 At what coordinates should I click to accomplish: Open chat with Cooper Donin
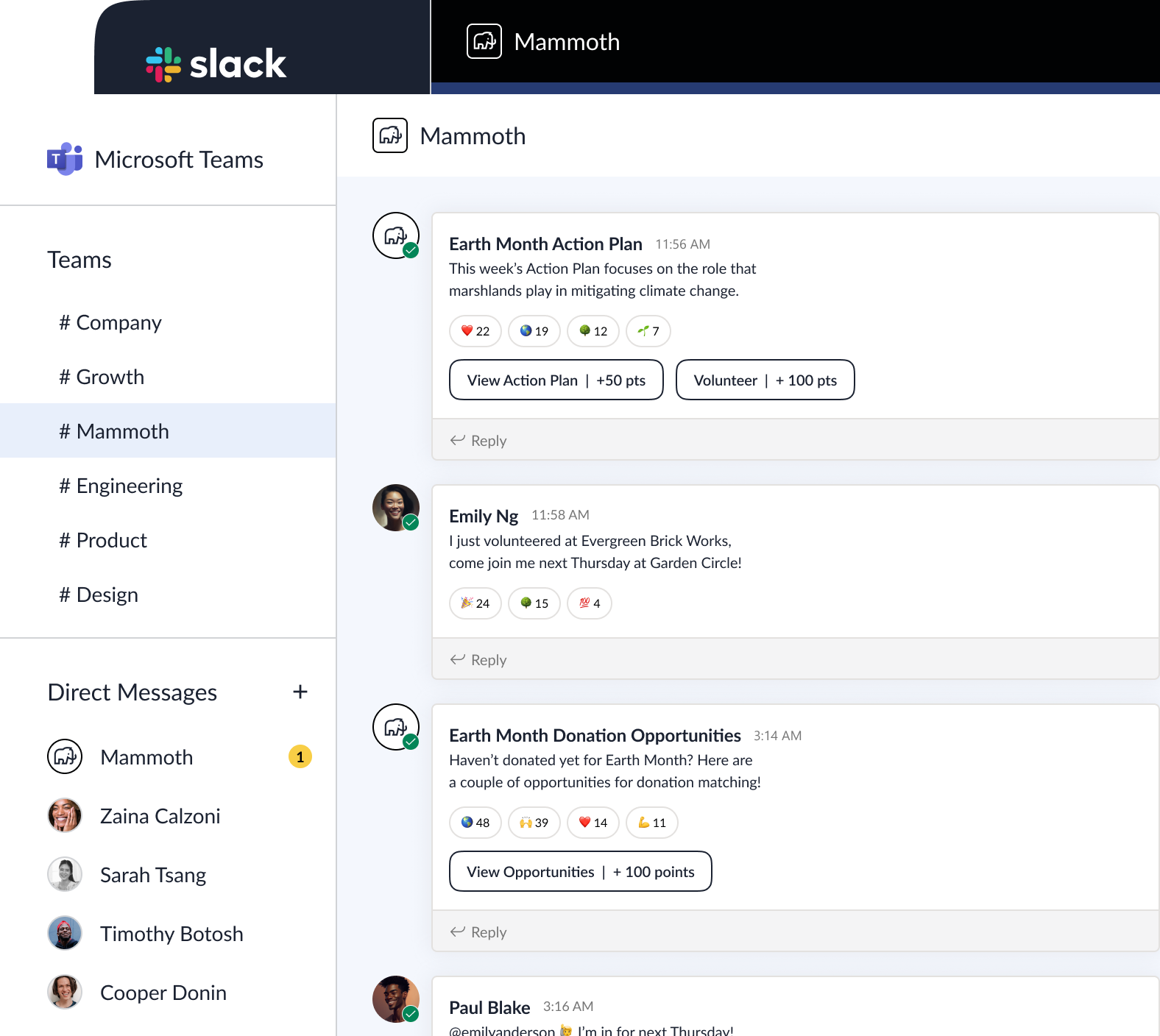[x=163, y=993]
